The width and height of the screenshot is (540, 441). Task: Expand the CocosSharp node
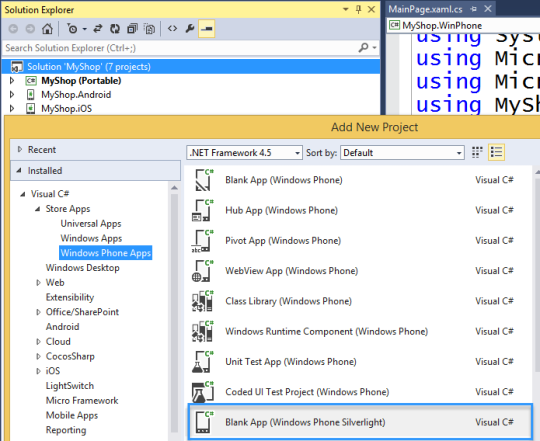38,356
